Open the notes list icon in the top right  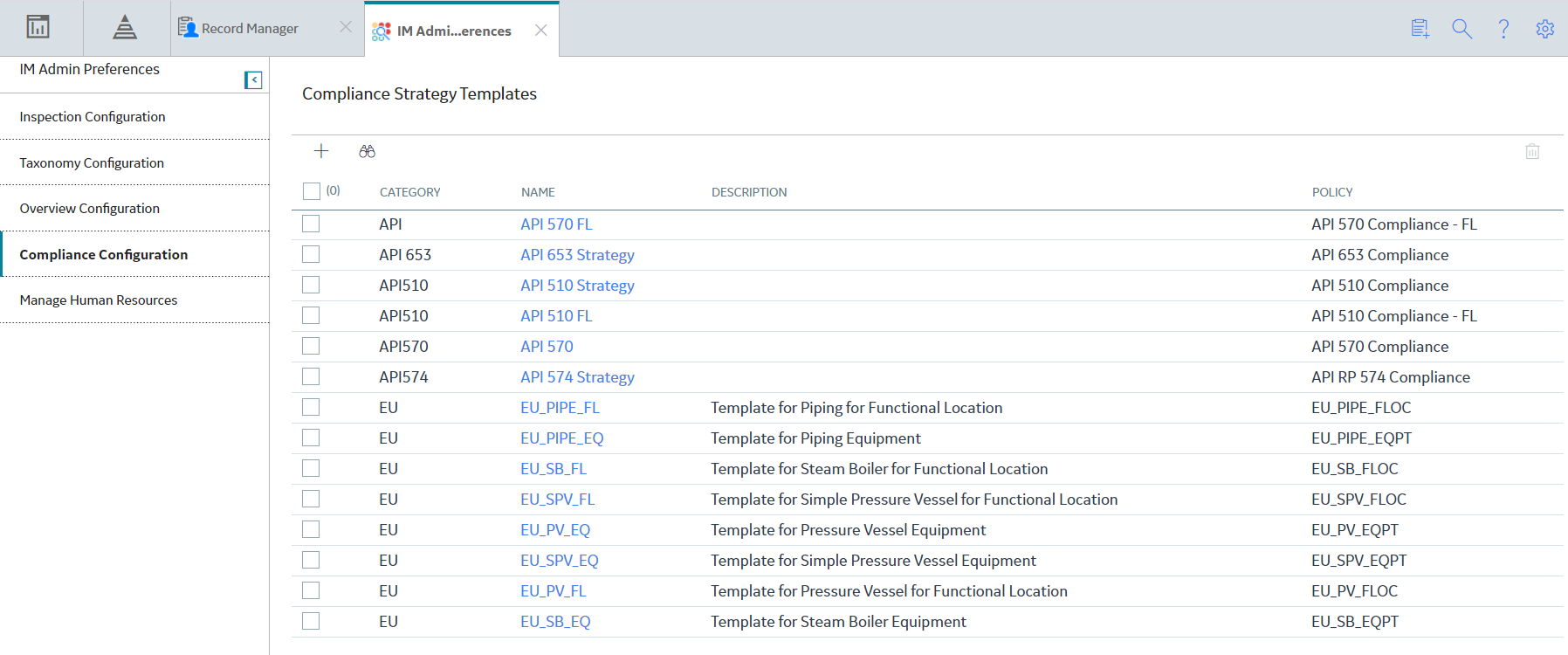[1420, 29]
